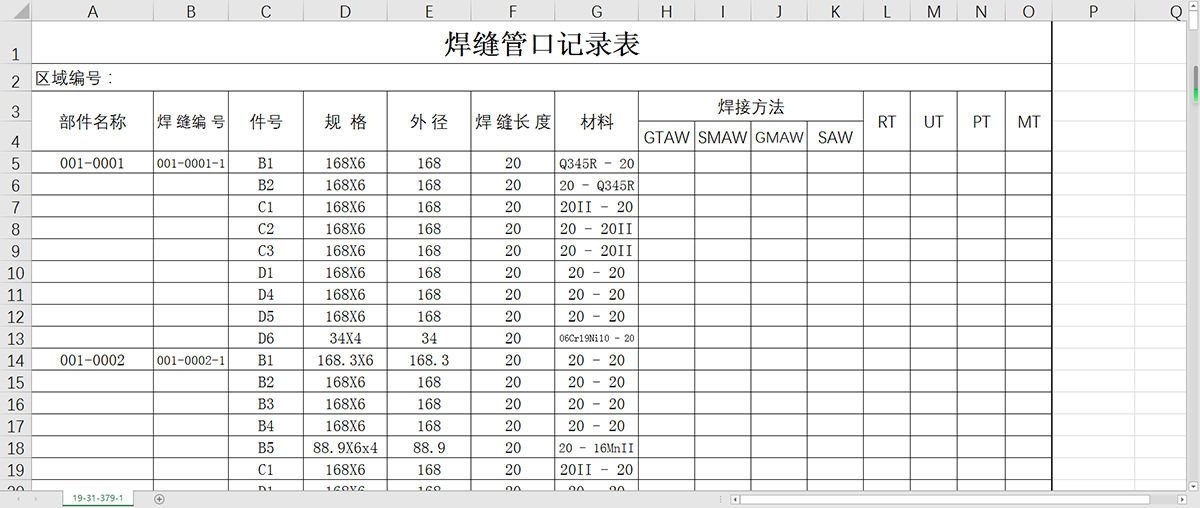This screenshot has height=508, width=1200.
Task: Select the 20 - 20II cell in row 8
Action: 596,229
